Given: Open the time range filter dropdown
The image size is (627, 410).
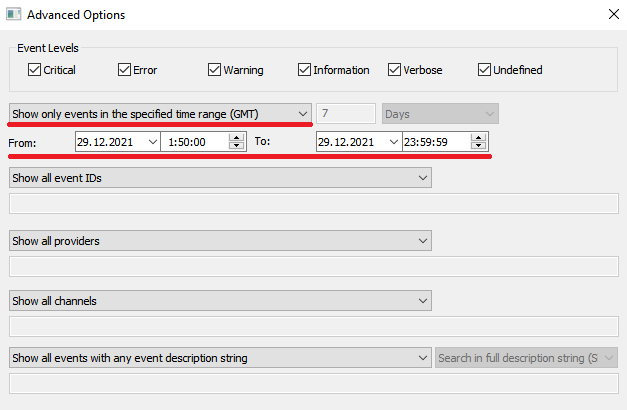Looking at the screenshot, I should [x=303, y=114].
